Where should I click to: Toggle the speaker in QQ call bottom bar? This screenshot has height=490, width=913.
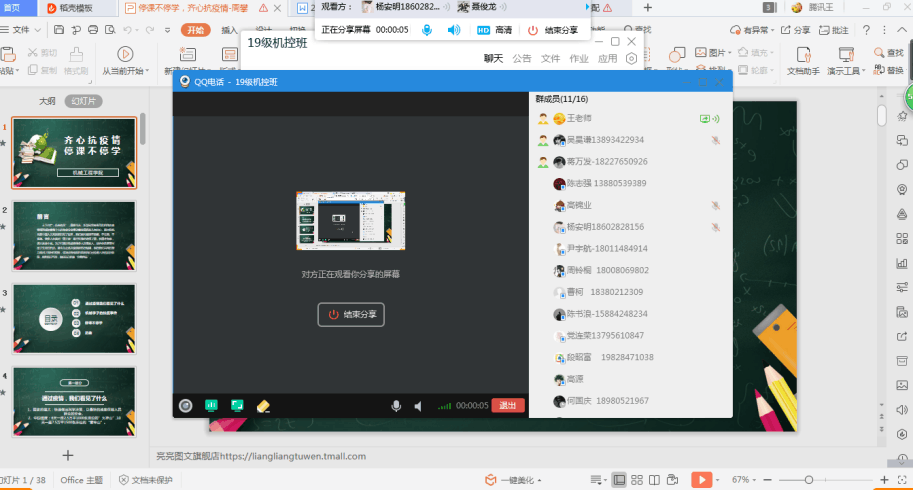pos(418,406)
